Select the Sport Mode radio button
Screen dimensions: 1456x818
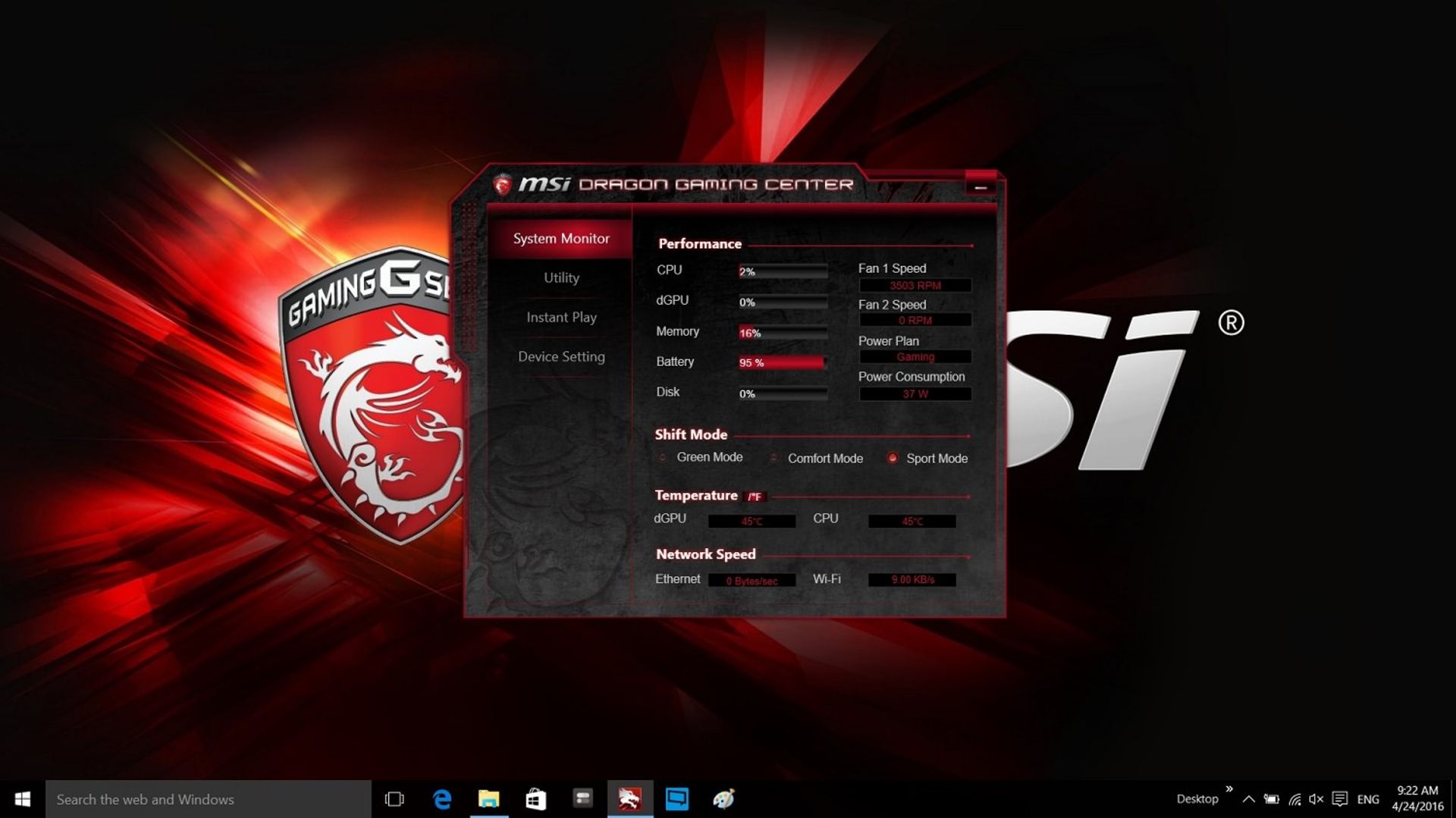[x=893, y=458]
